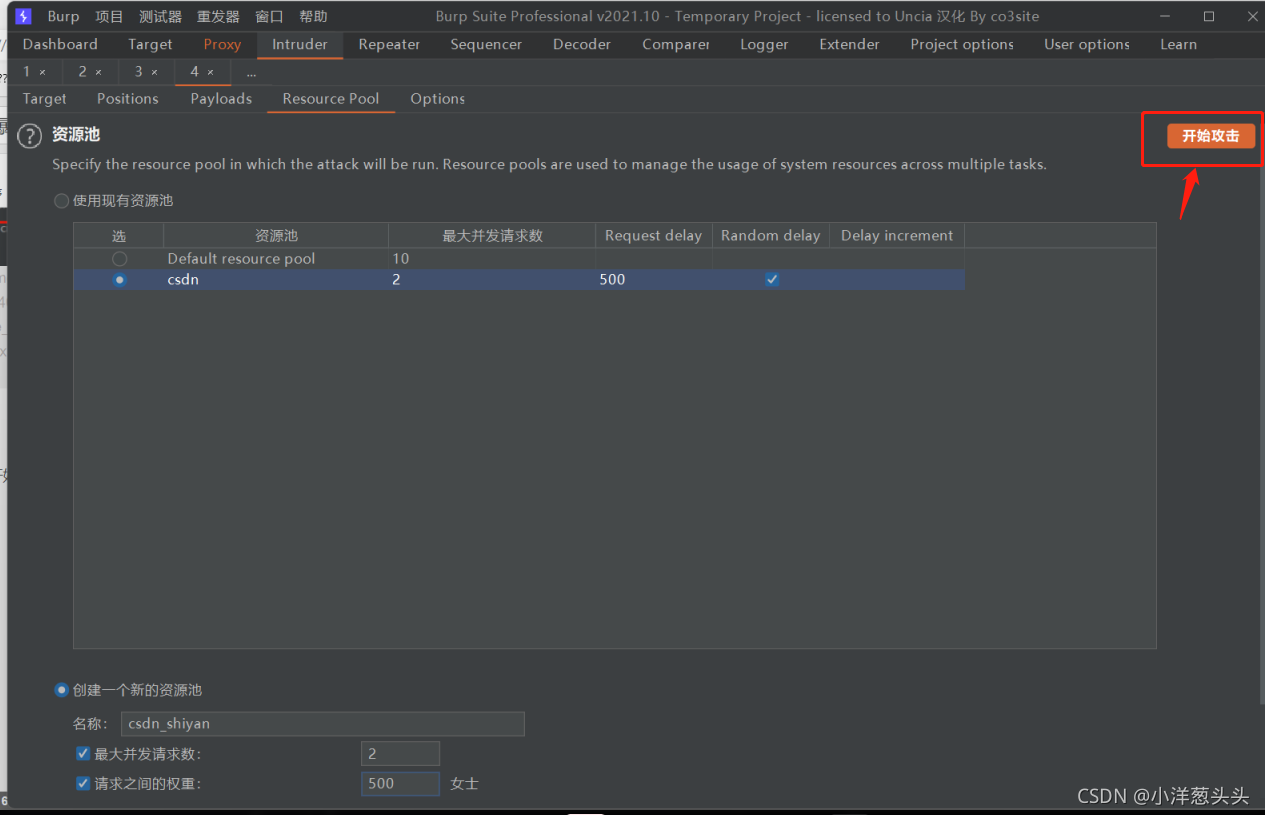The width and height of the screenshot is (1265, 815).
Task: Click the csdn pool name cell
Action: (276, 280)
